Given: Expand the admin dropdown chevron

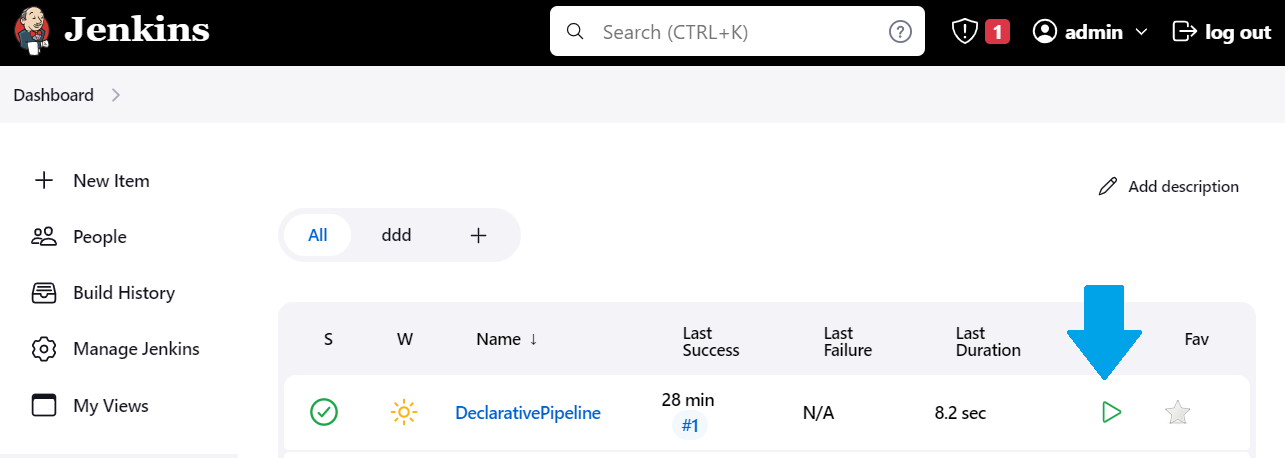Looking at the screenshot, I should (1141, 32).
